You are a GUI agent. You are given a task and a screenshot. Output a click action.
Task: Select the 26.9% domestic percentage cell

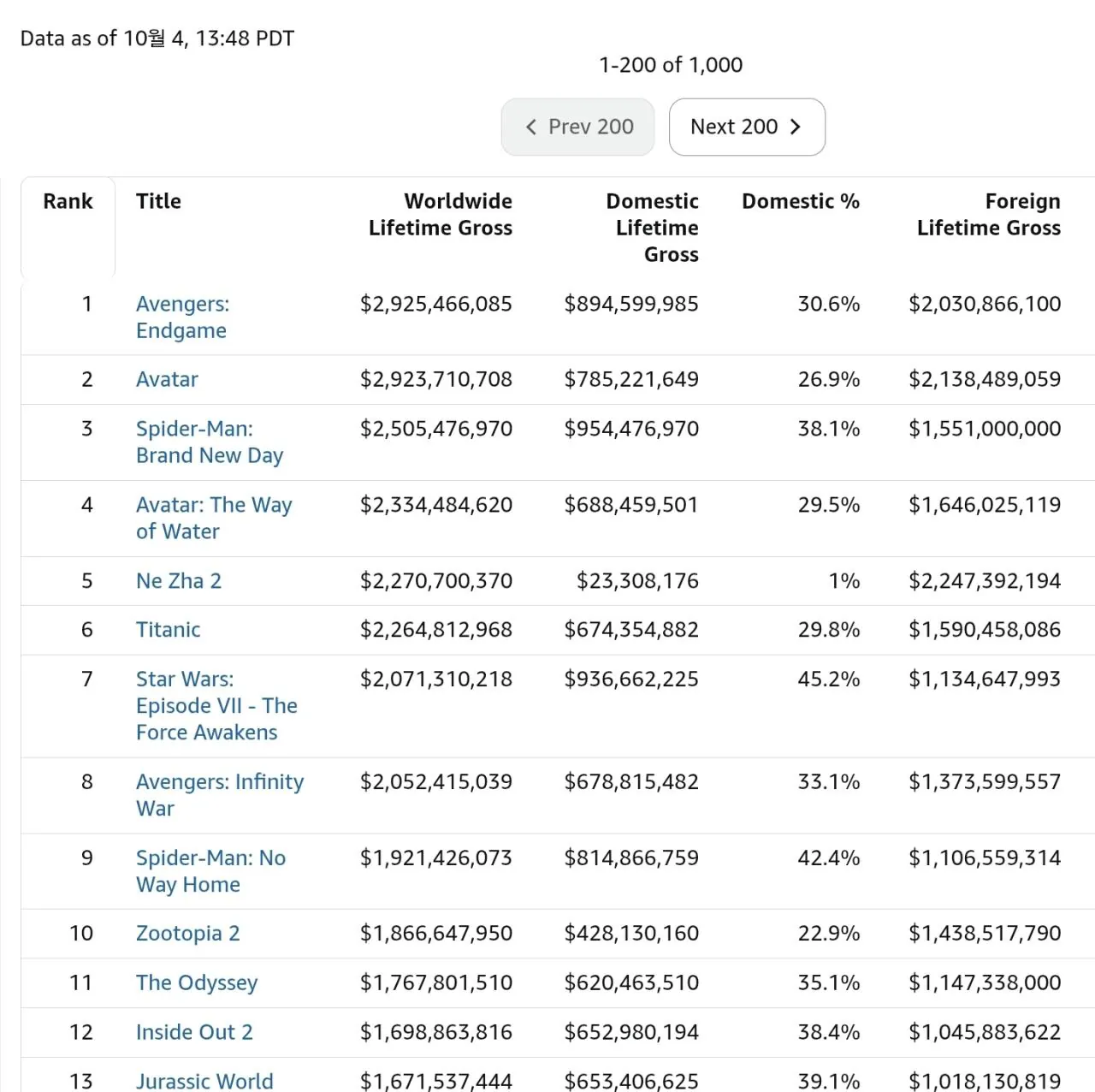tap(829, 379)
